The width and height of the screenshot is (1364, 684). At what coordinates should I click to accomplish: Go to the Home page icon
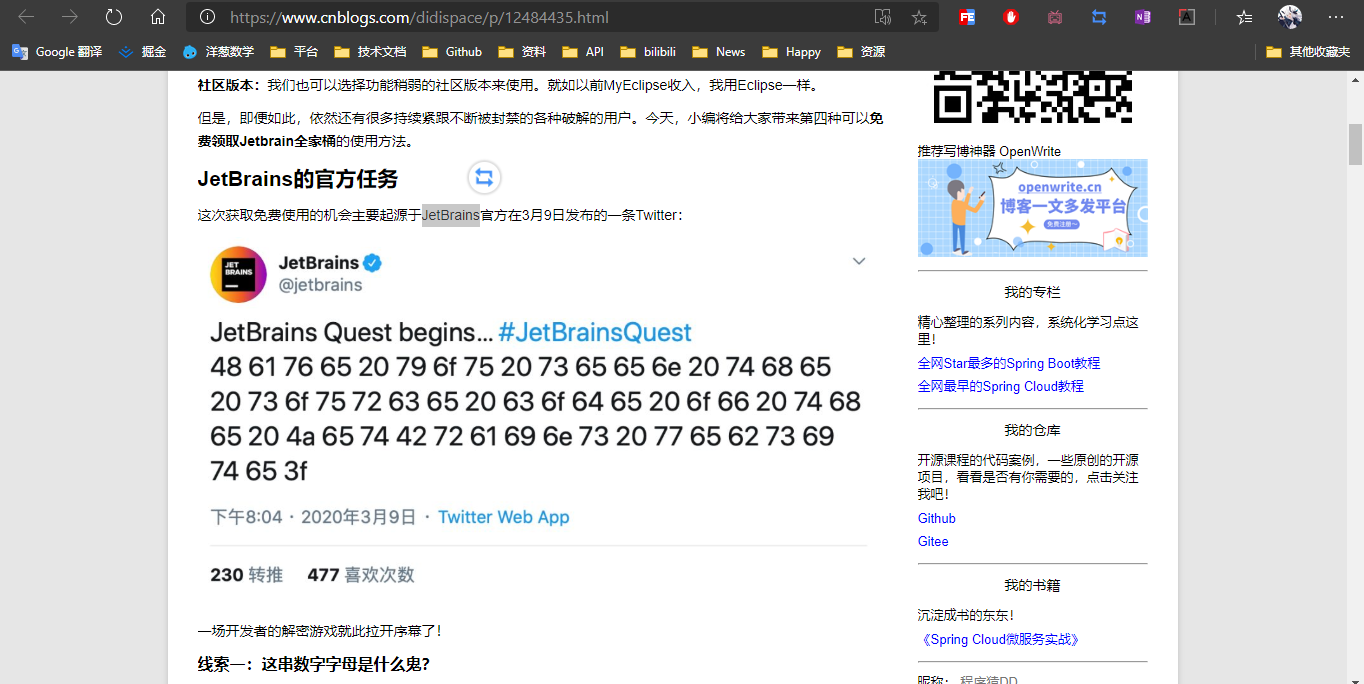158,17
